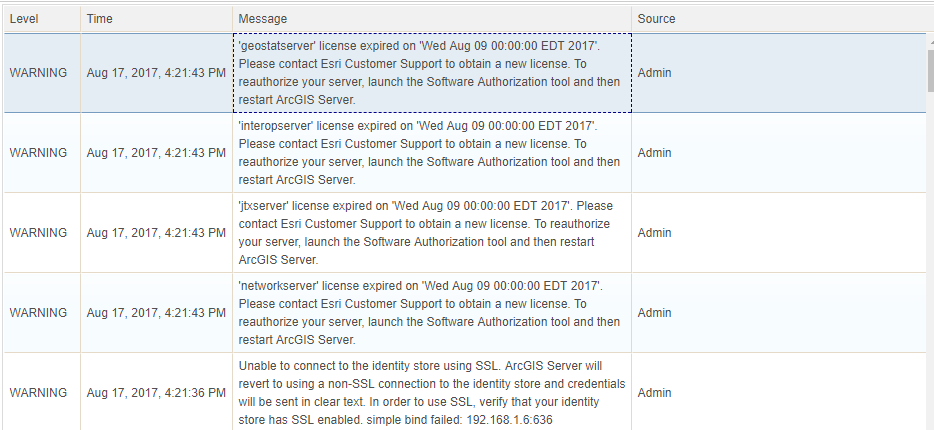Click the Admin source of SSL warning row
The width and height of the screenshot is (934, 430).
[x=654, y=392]
